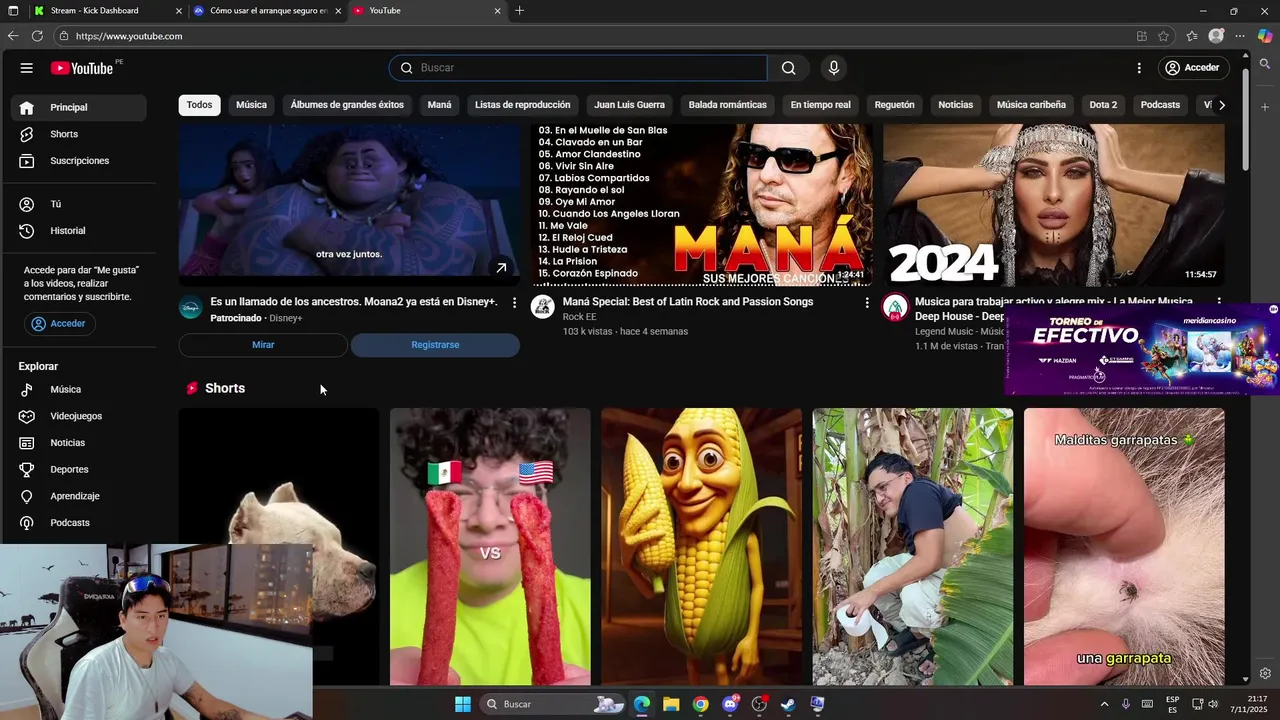Select the Reguetón chip

pos(894,105)
